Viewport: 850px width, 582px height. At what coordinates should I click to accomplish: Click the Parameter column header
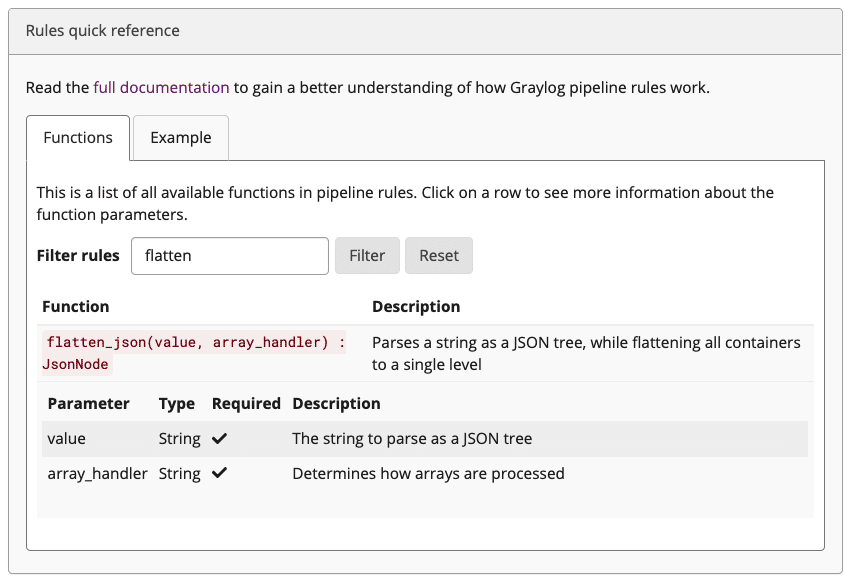click(x=86, y=403)
